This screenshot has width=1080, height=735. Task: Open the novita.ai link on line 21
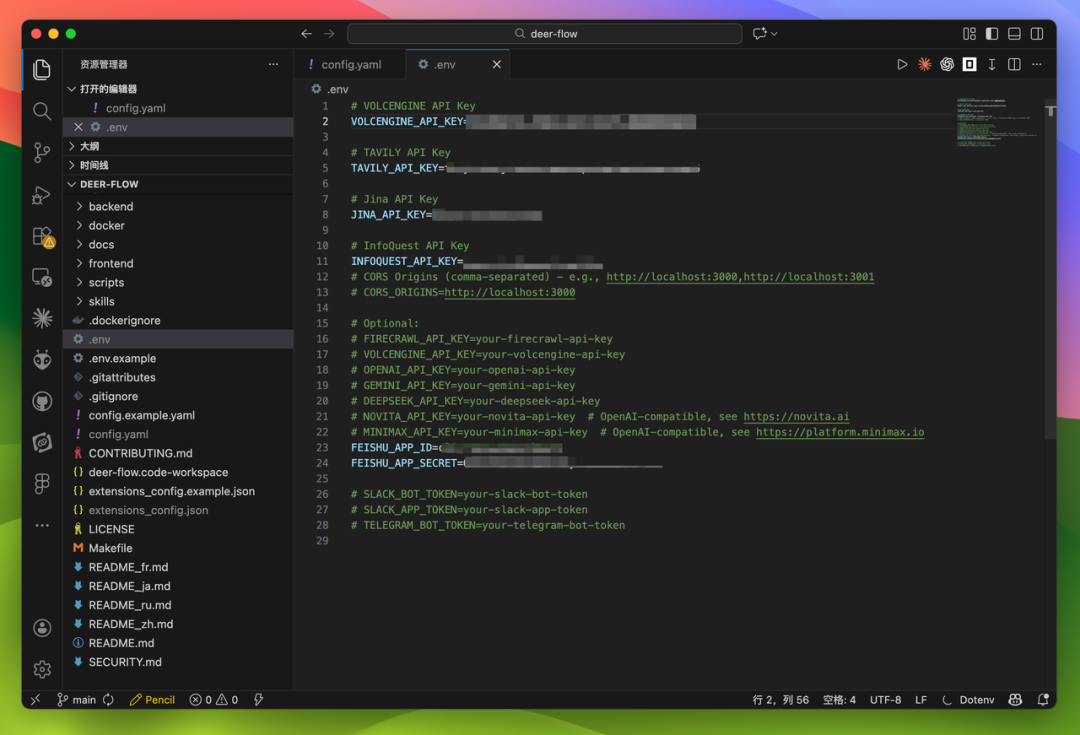(x=796, y=417)
